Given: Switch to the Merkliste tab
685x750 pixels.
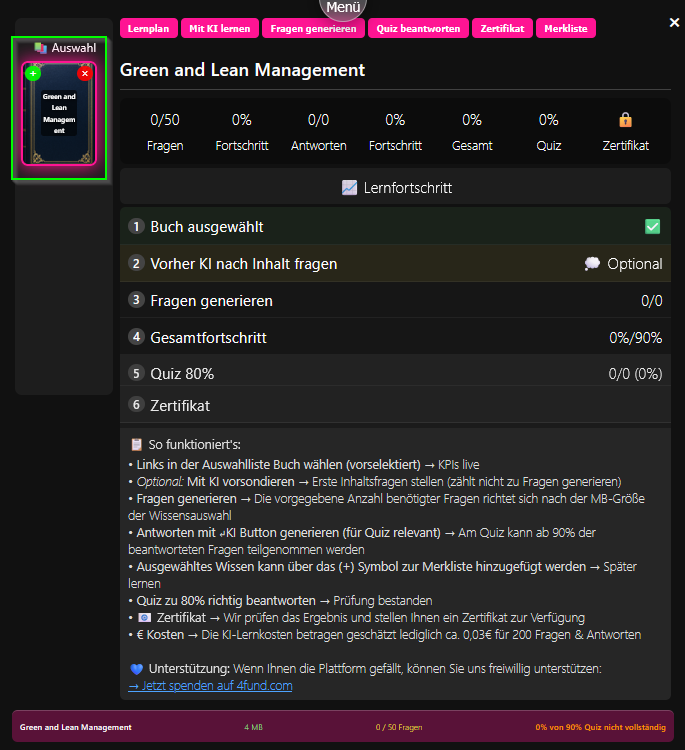Looking at the screenshot, I should 566,28.
